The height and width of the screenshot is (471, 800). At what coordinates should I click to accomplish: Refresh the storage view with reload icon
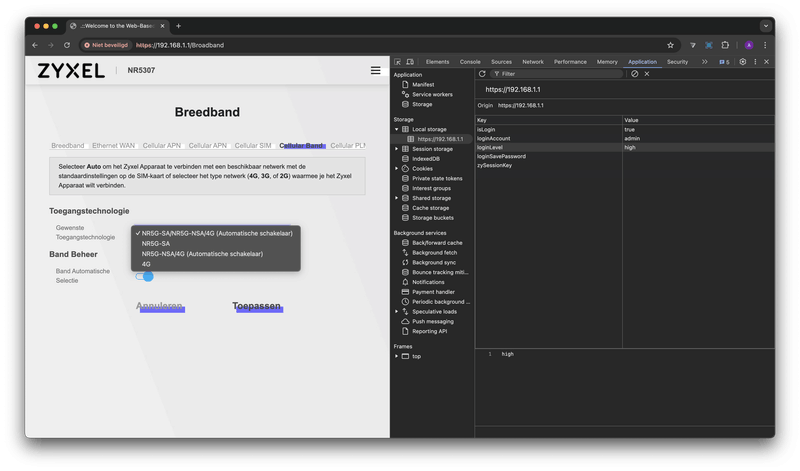point(482,74)
